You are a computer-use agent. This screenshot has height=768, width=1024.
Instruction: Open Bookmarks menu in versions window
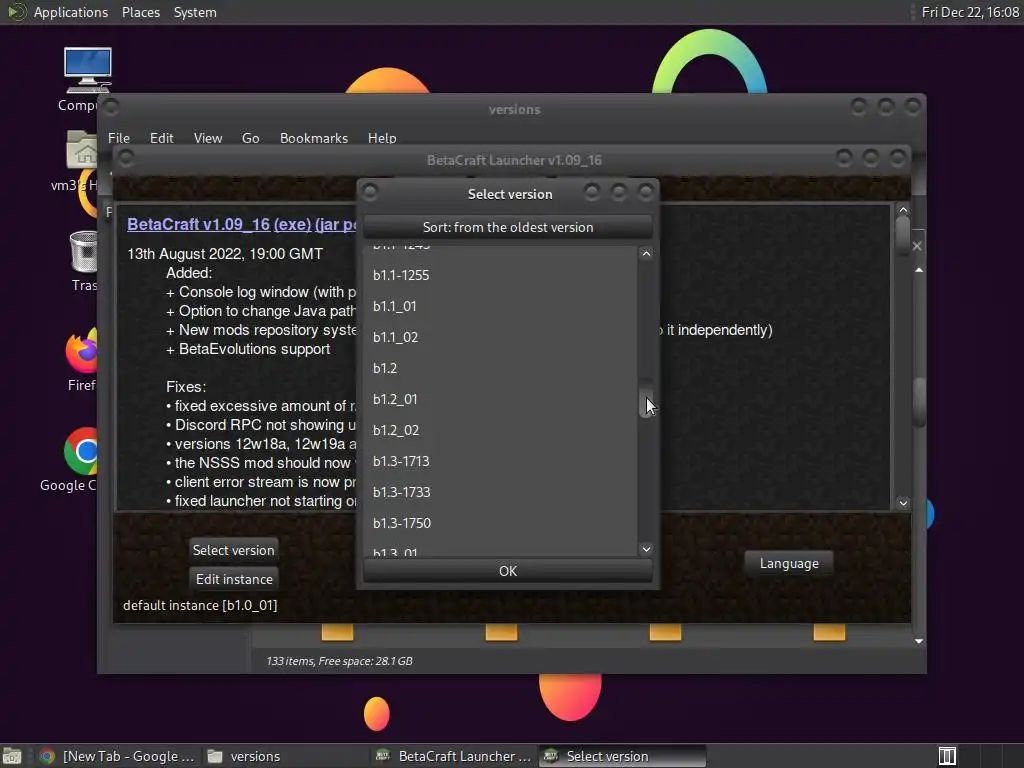click(313, 138)
